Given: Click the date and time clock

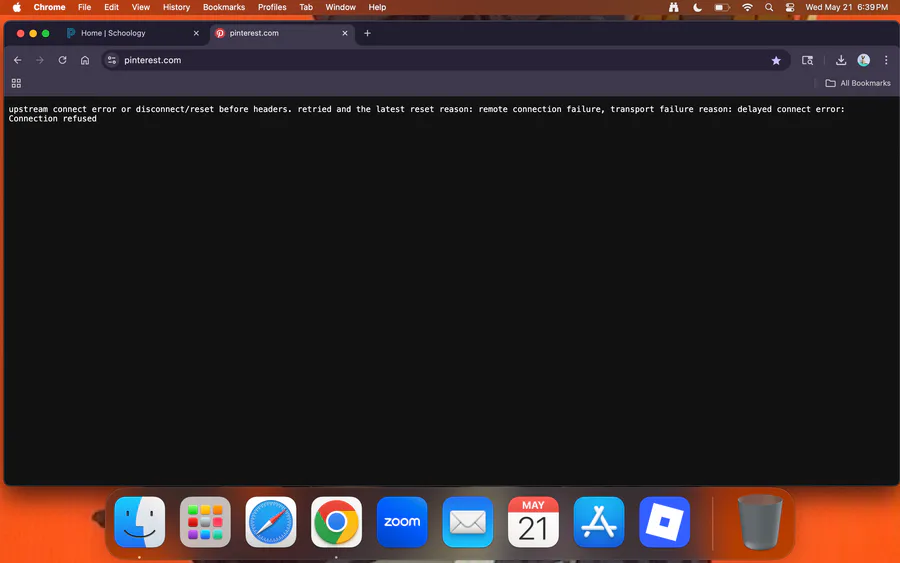Looking at the screenshot, I should pos(847,7).
